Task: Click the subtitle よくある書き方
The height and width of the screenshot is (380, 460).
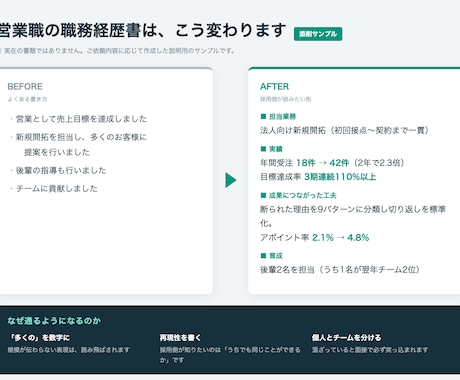Action: click(27, 99)
